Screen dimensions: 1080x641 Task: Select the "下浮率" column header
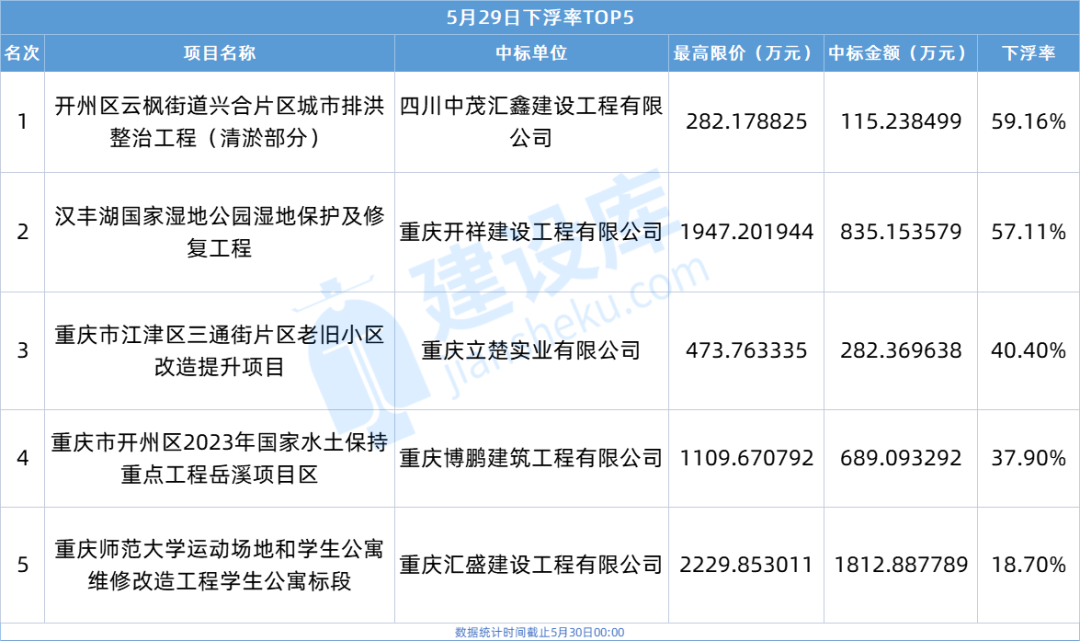click(1028, 53)
